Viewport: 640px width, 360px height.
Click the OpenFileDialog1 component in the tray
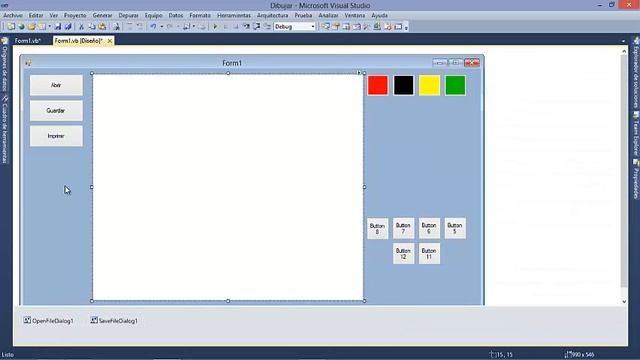pyautogui.click(x=49, y=321)
